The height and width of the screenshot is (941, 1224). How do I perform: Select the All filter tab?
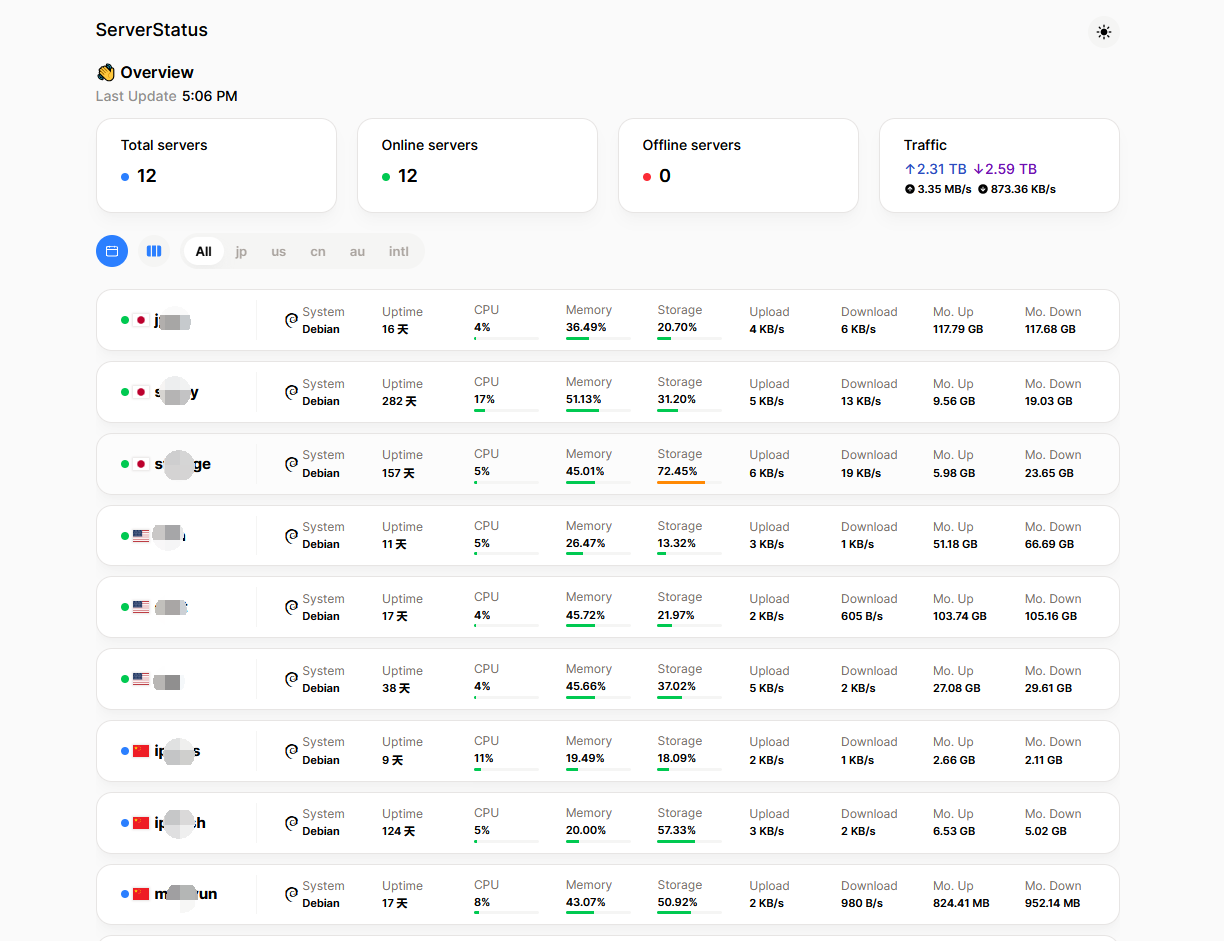tap(204, 251)
